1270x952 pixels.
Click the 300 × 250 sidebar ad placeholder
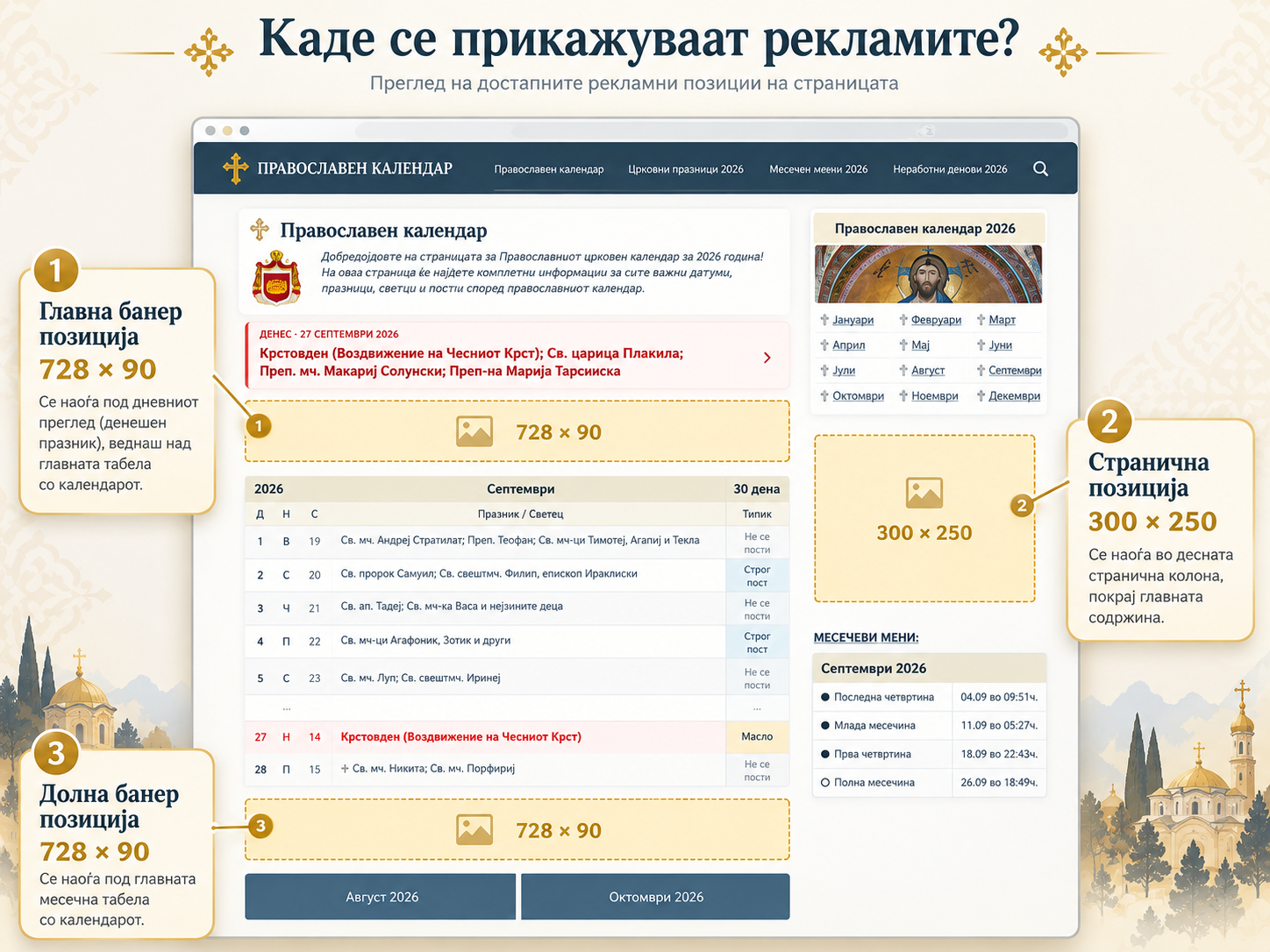pyautogui.click(x=924, y=519)
